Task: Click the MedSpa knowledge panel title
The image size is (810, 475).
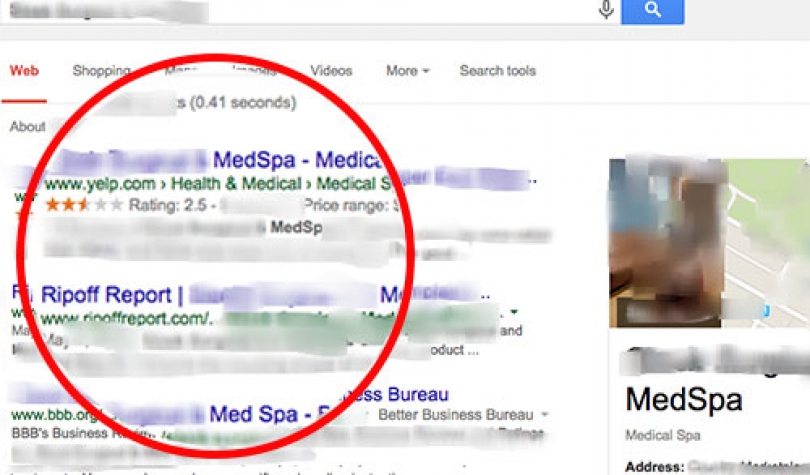Action: (x=684, y=400)
